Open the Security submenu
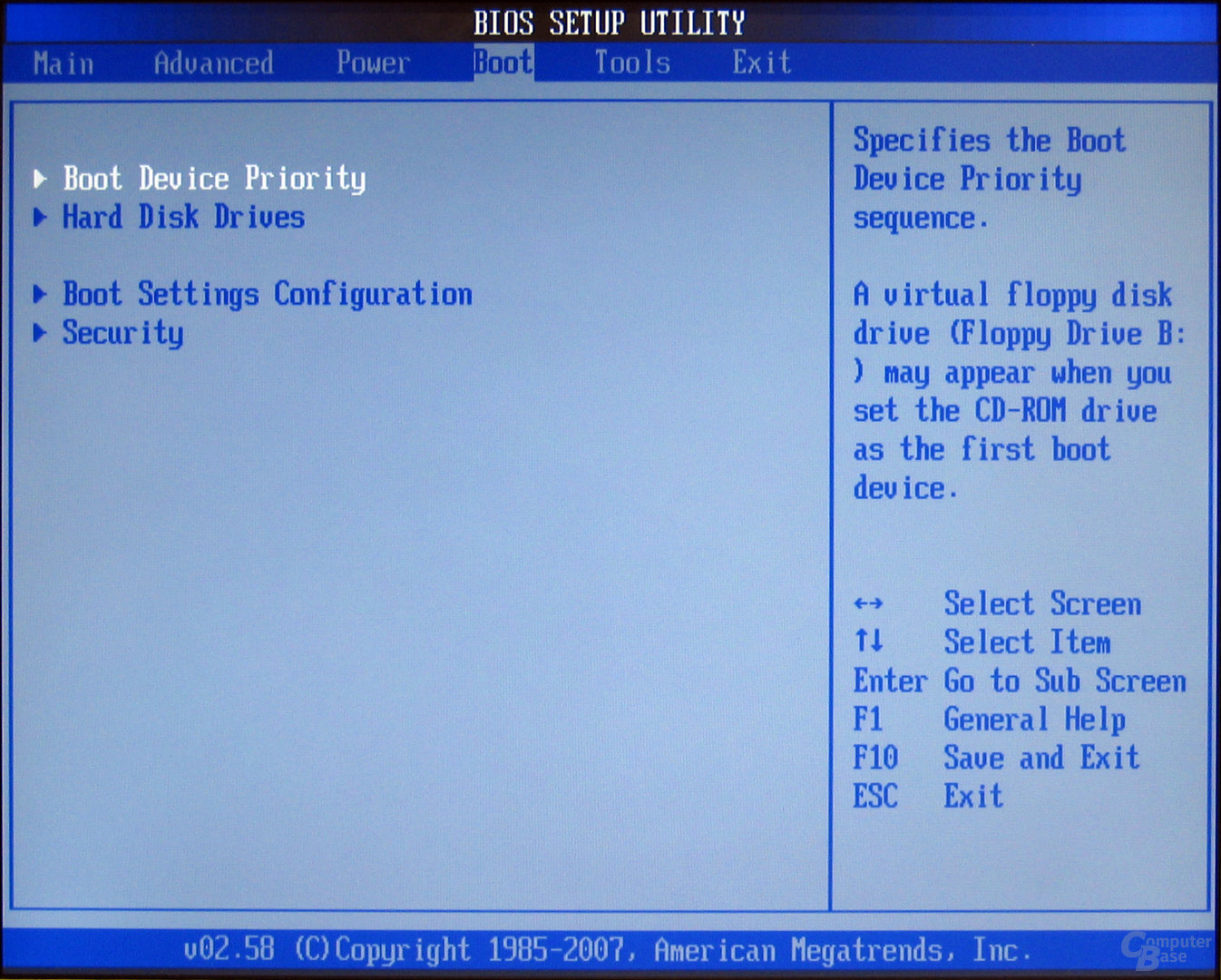1221x980 pixels. pyautogui.click(x=122, y=333)
